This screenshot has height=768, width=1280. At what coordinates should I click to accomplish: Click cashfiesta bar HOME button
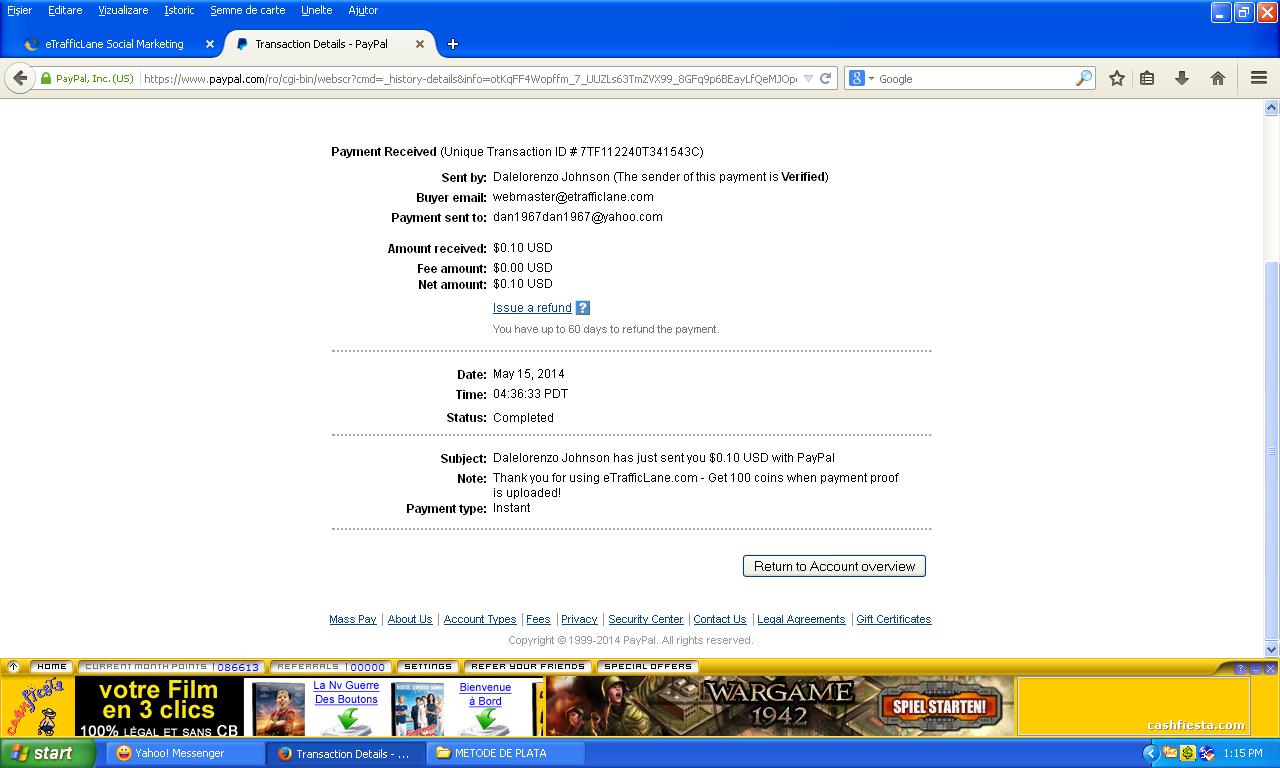point(51,667)
